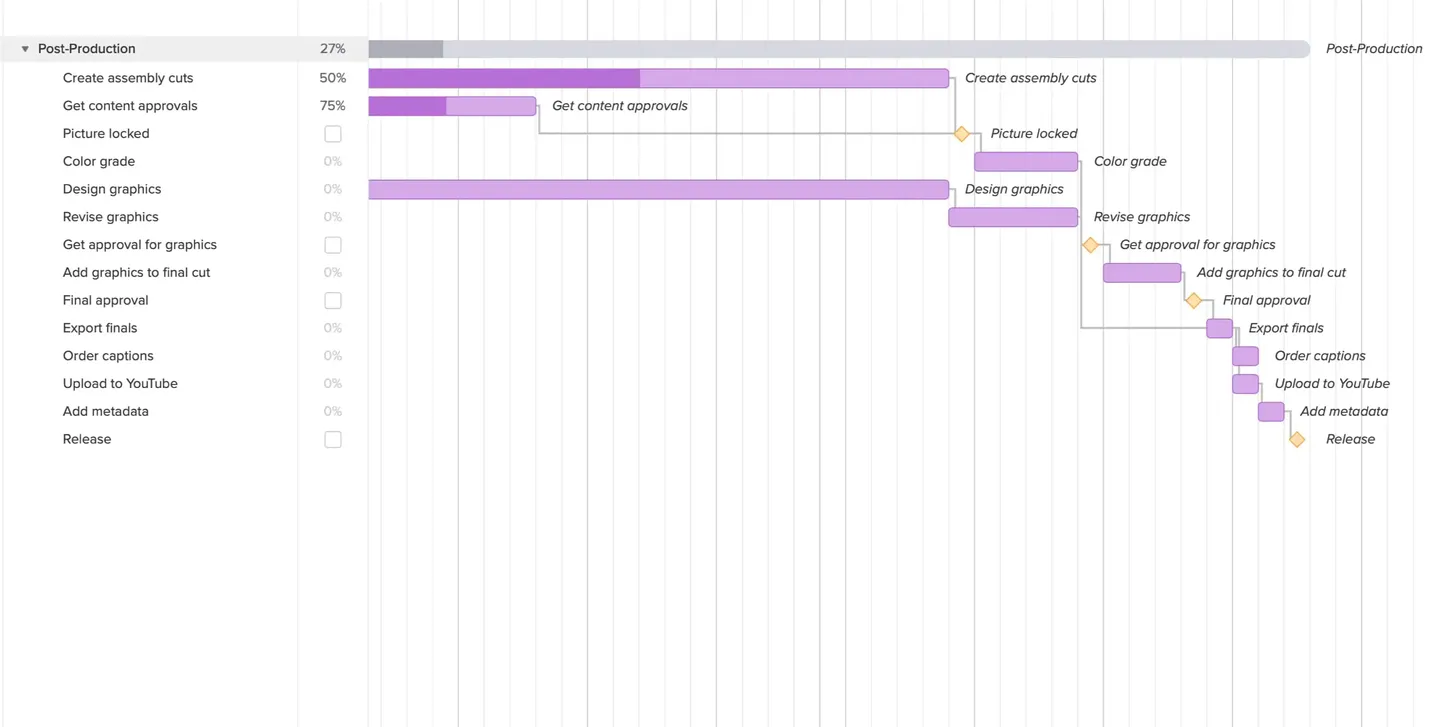Select Create assembly cuts in task list

click(128, 78)
